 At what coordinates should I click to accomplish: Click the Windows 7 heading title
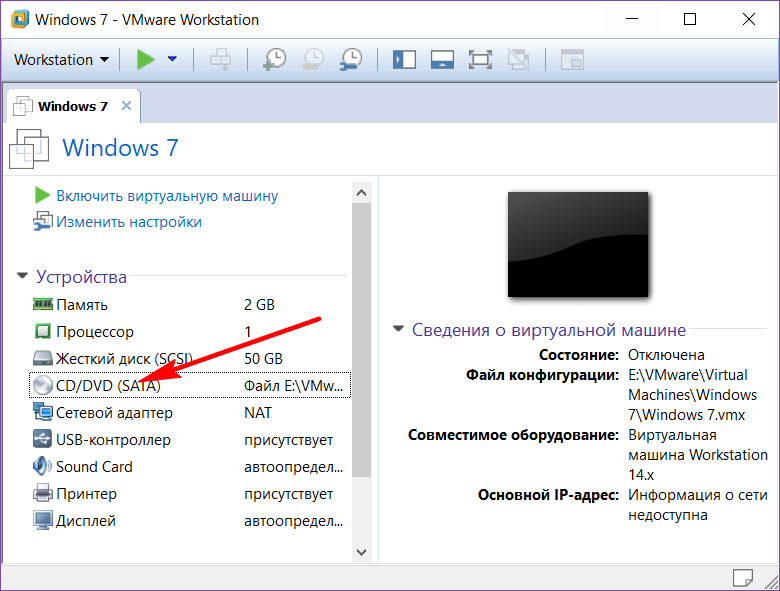(x=120, y=148)
